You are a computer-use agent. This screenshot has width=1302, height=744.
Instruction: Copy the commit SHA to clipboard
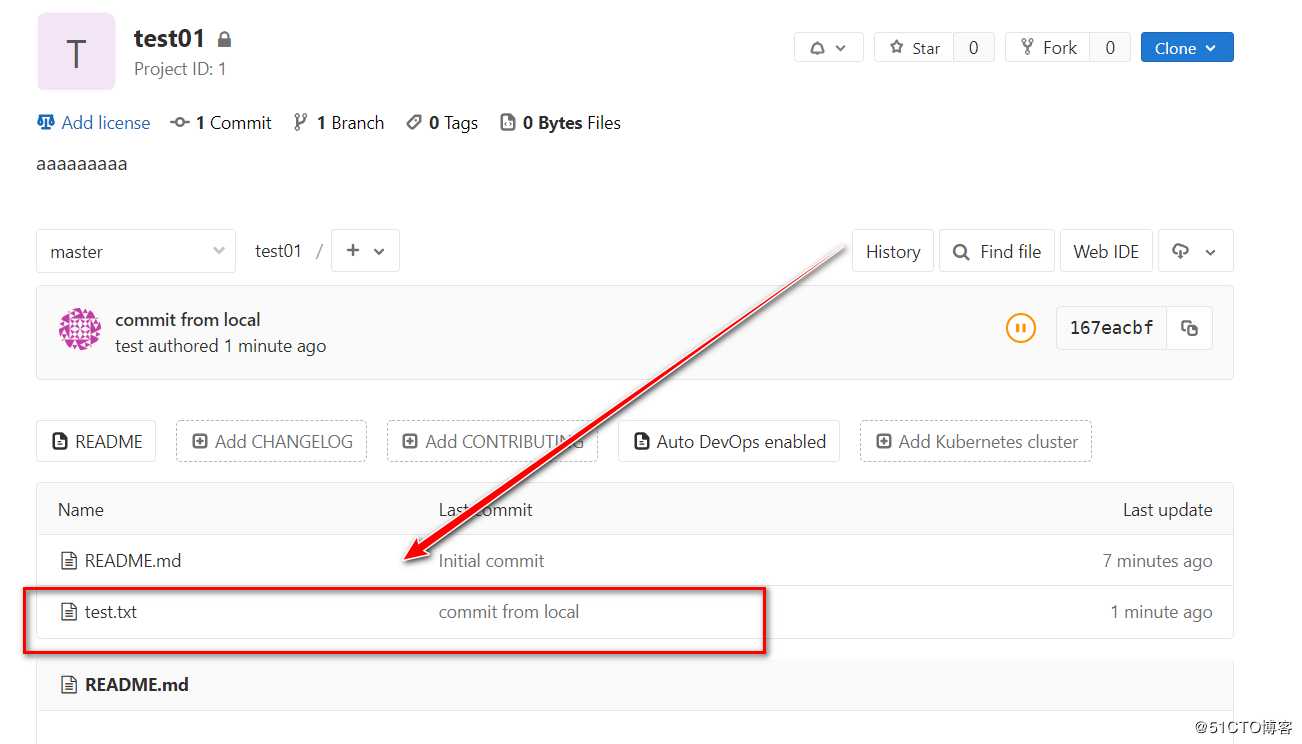click(1189, 327)
